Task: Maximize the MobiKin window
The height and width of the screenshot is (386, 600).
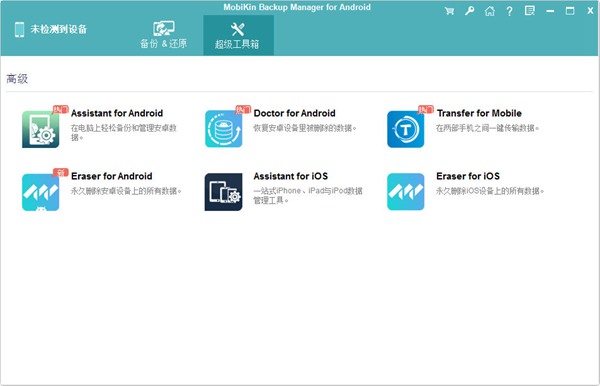Action: point(570,11)
